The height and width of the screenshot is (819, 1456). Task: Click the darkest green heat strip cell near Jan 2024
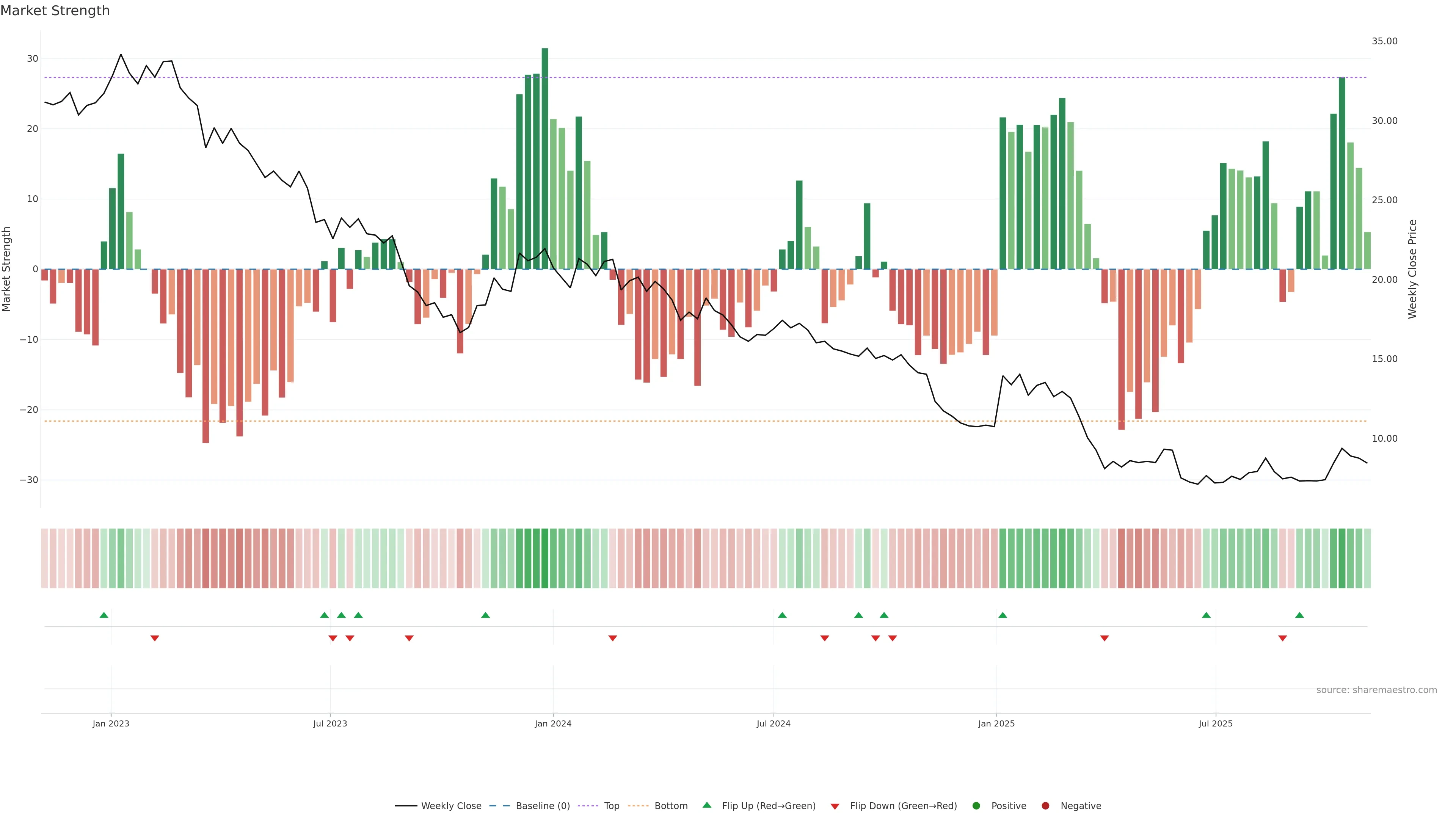545,559
